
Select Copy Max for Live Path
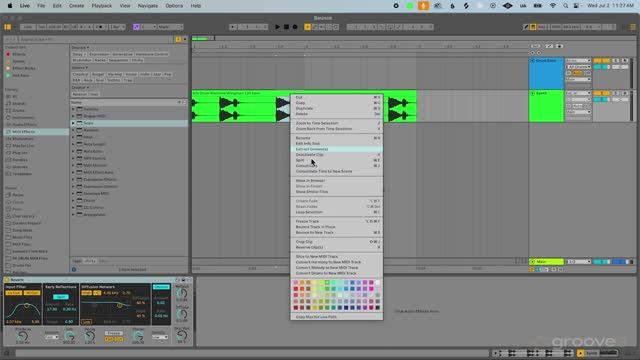coord(337,317)
